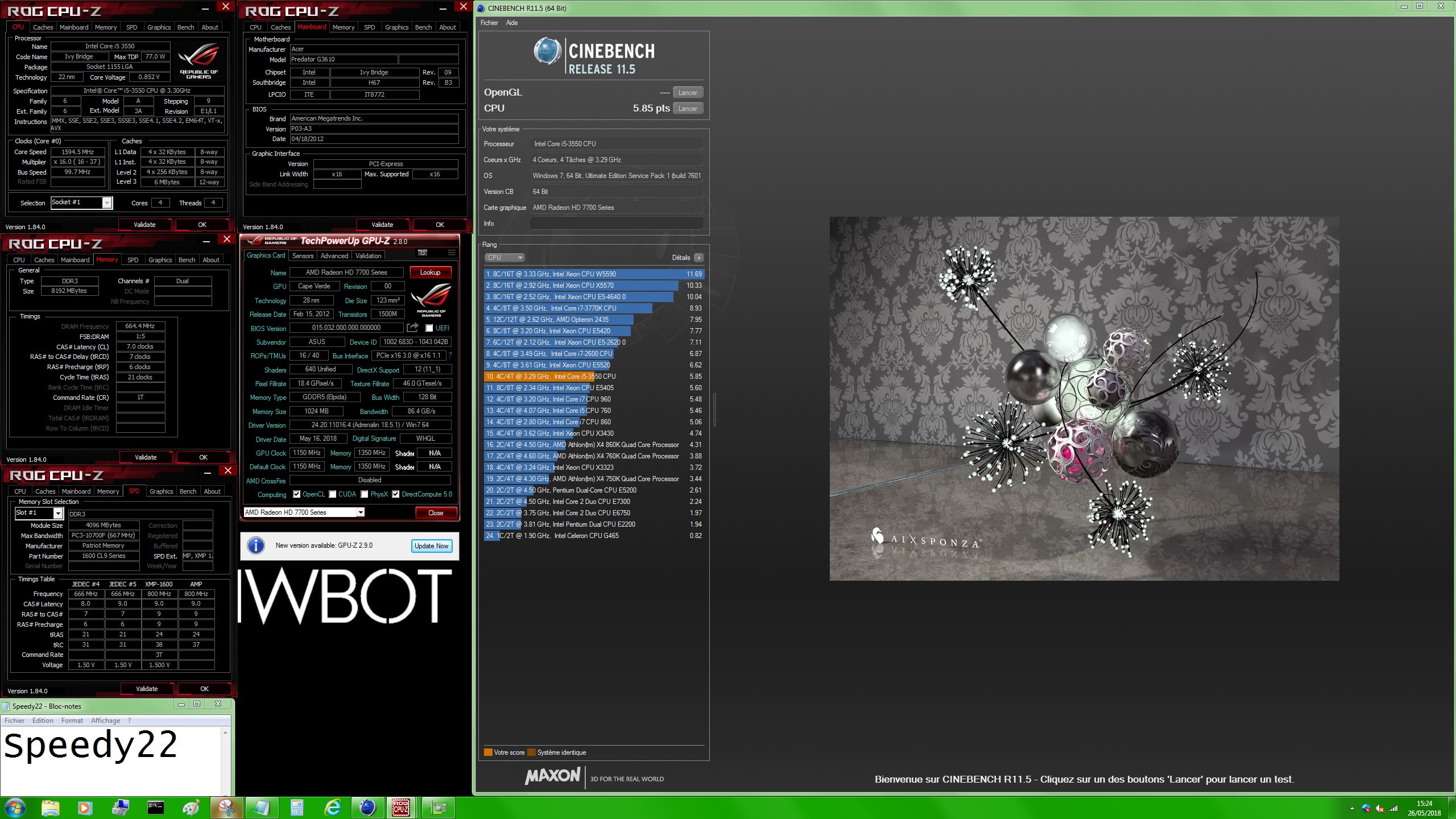Open Calculator from the taskbar
The image size is (1456, 819).
click(297, 808)
